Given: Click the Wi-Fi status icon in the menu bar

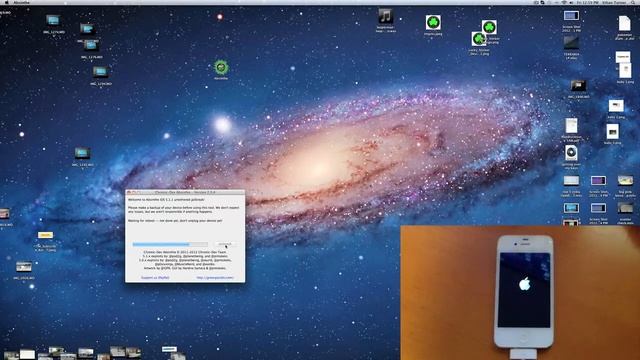Looking at the screenshot, I should [564, 2].
